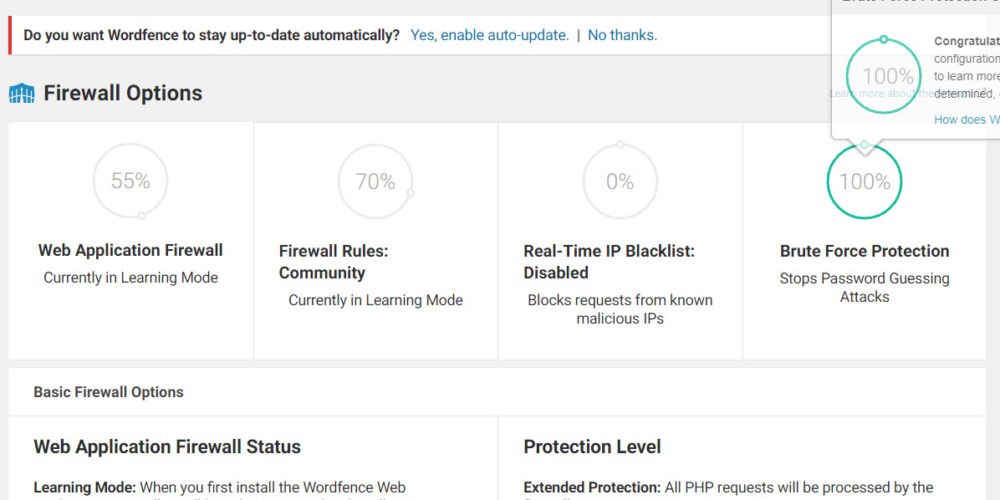Select the Brute Force Protection tile title
Viewport: 1000px width, 500px height.
point(865,251)
